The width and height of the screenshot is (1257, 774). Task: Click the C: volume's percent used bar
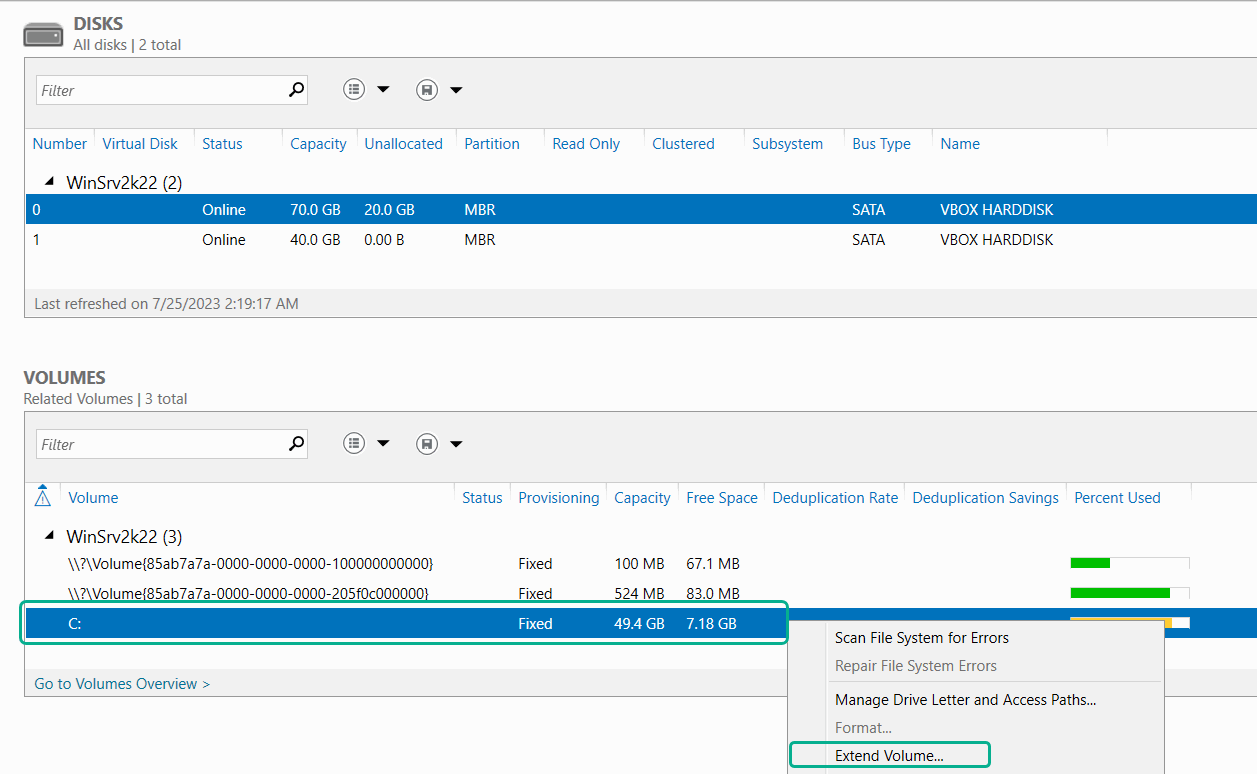pyautogui.click(x=1130, y=622)
